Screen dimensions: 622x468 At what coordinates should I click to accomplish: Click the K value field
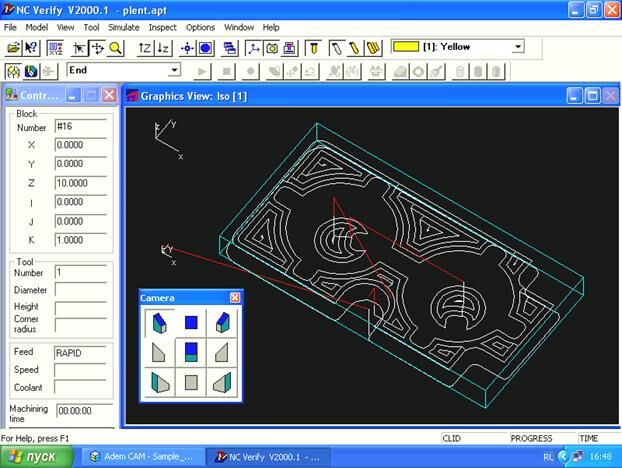pos(81,240)
